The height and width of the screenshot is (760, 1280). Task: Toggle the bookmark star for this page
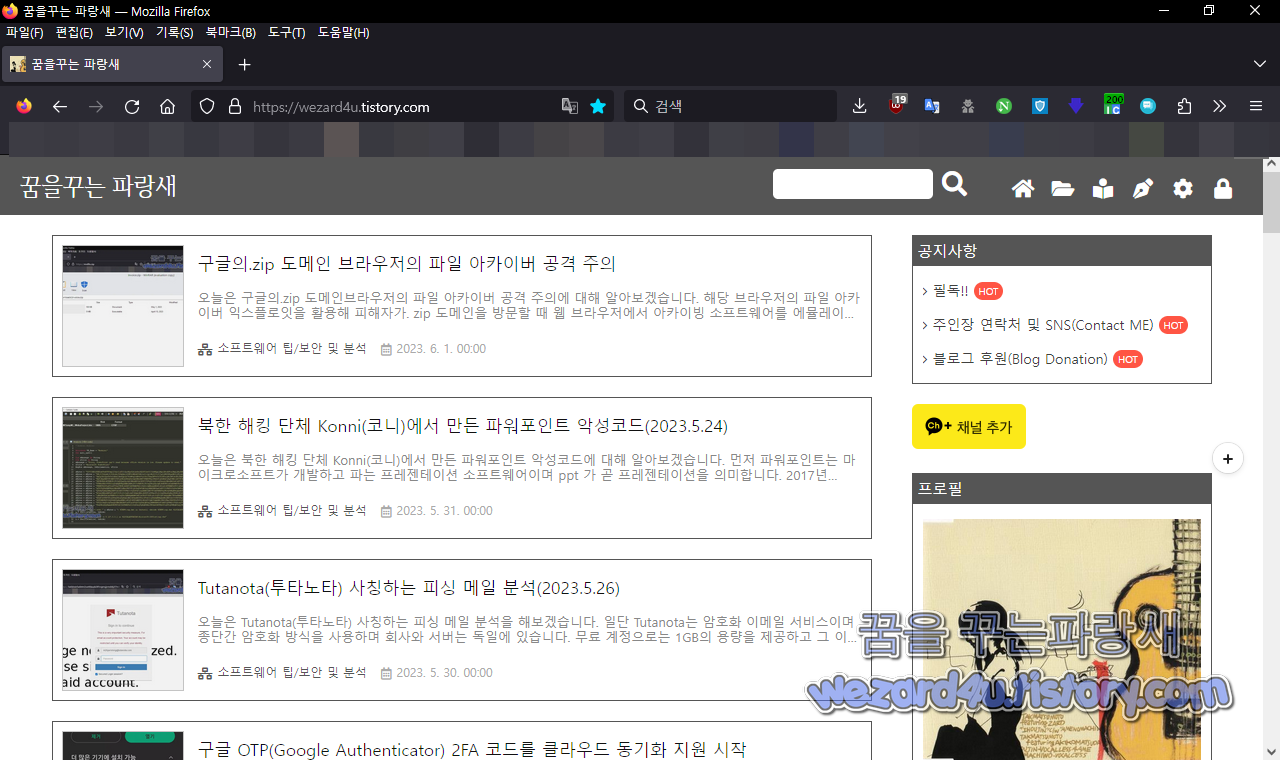597,106
